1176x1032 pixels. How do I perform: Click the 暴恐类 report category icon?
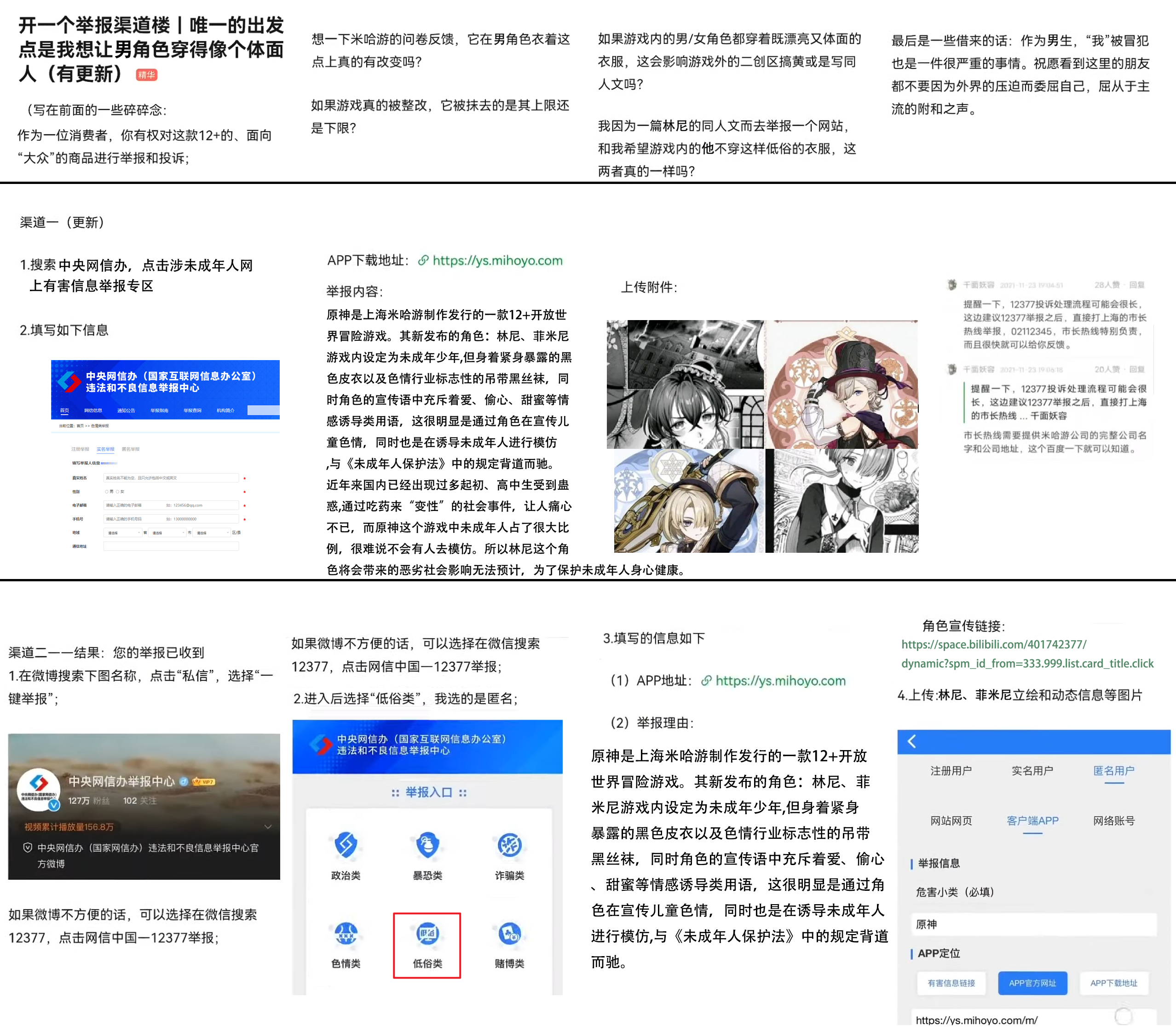pos(427,846)
